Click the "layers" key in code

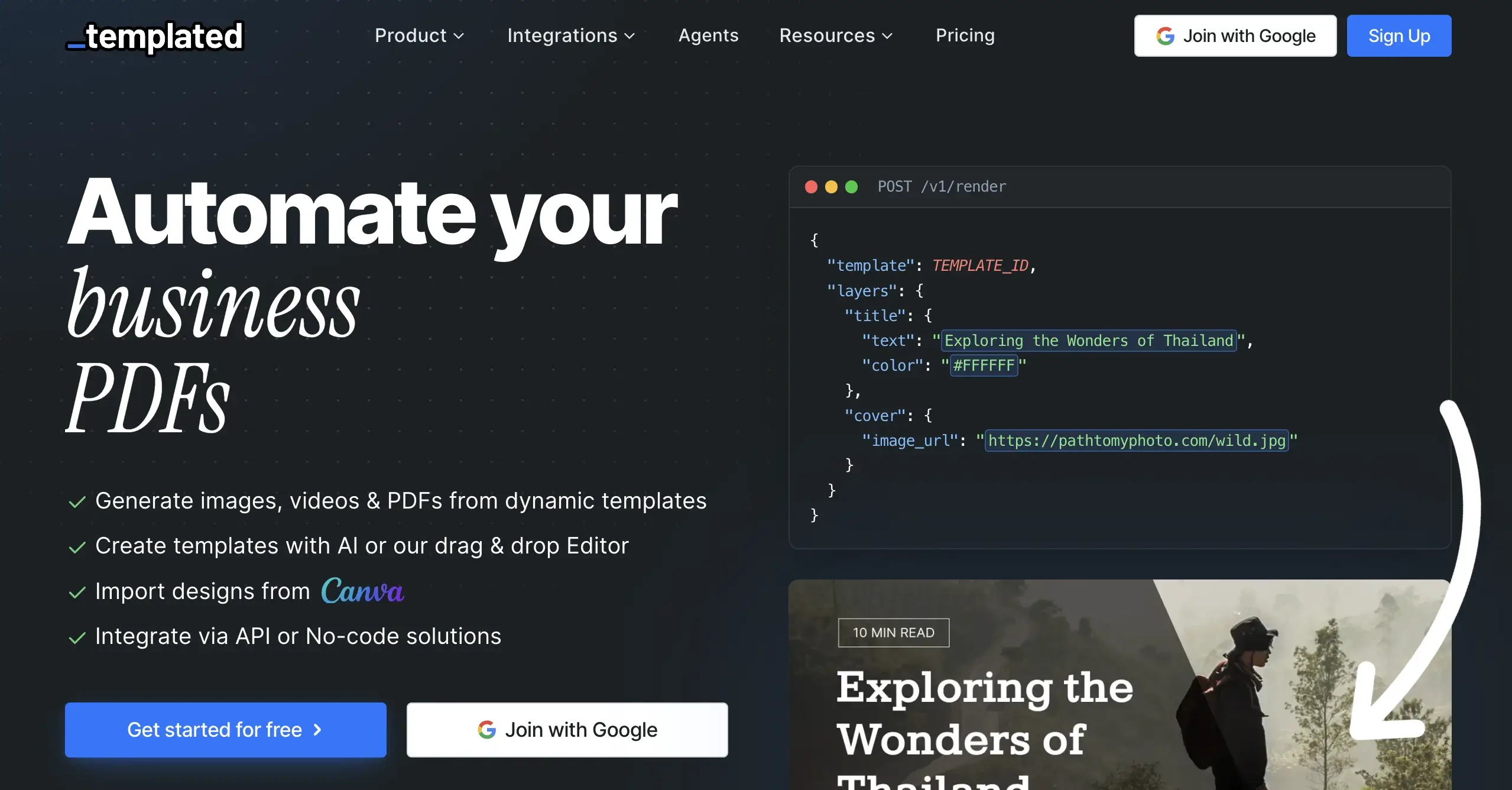click(x=862, y=290)
